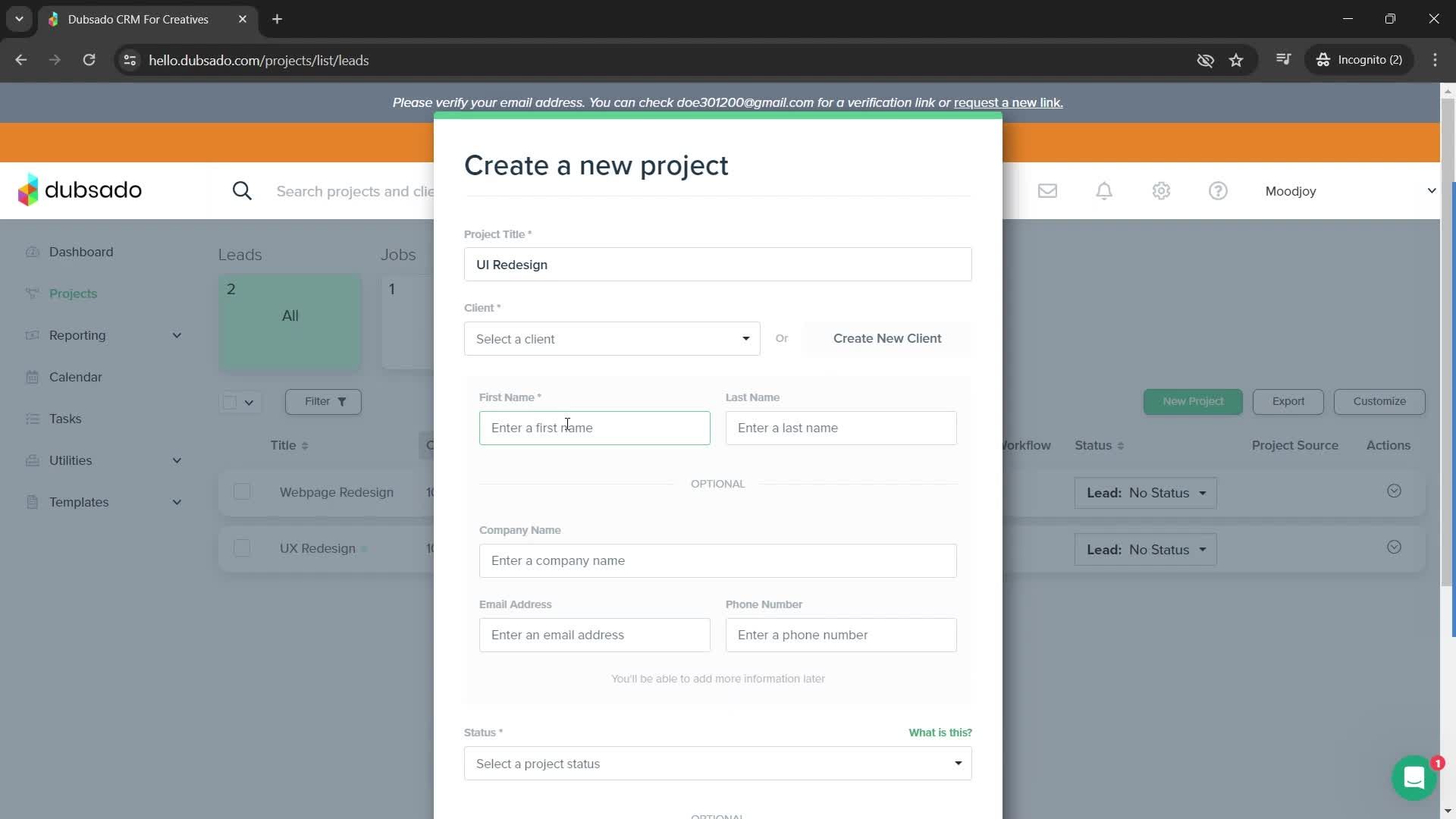The image size is (1456, 819).
Task: Go to Projects in sidebar
Action: click(x=73, y=293)
